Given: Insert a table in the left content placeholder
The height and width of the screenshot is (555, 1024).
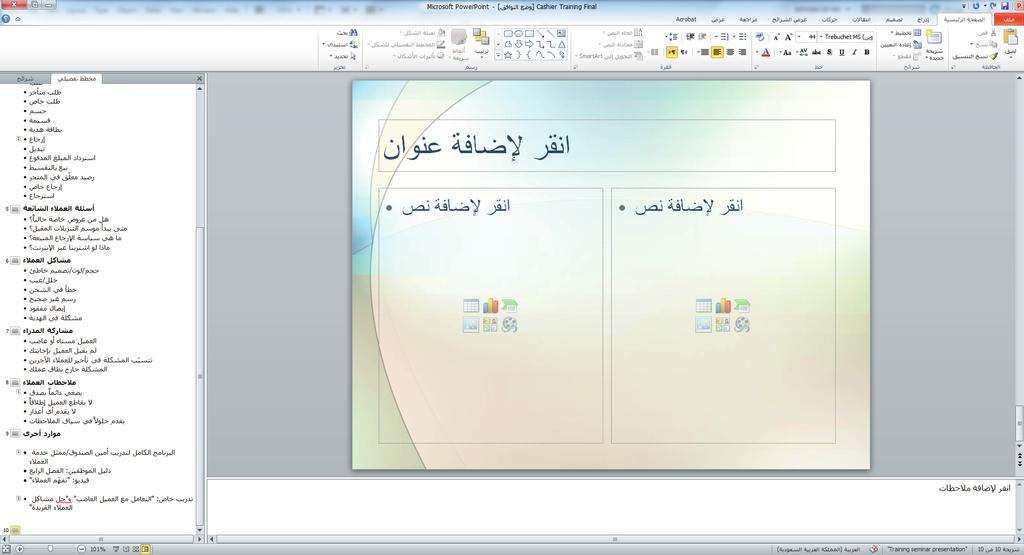Looking at the screenshot, I should pyautogui.click(x=471, y=306).
